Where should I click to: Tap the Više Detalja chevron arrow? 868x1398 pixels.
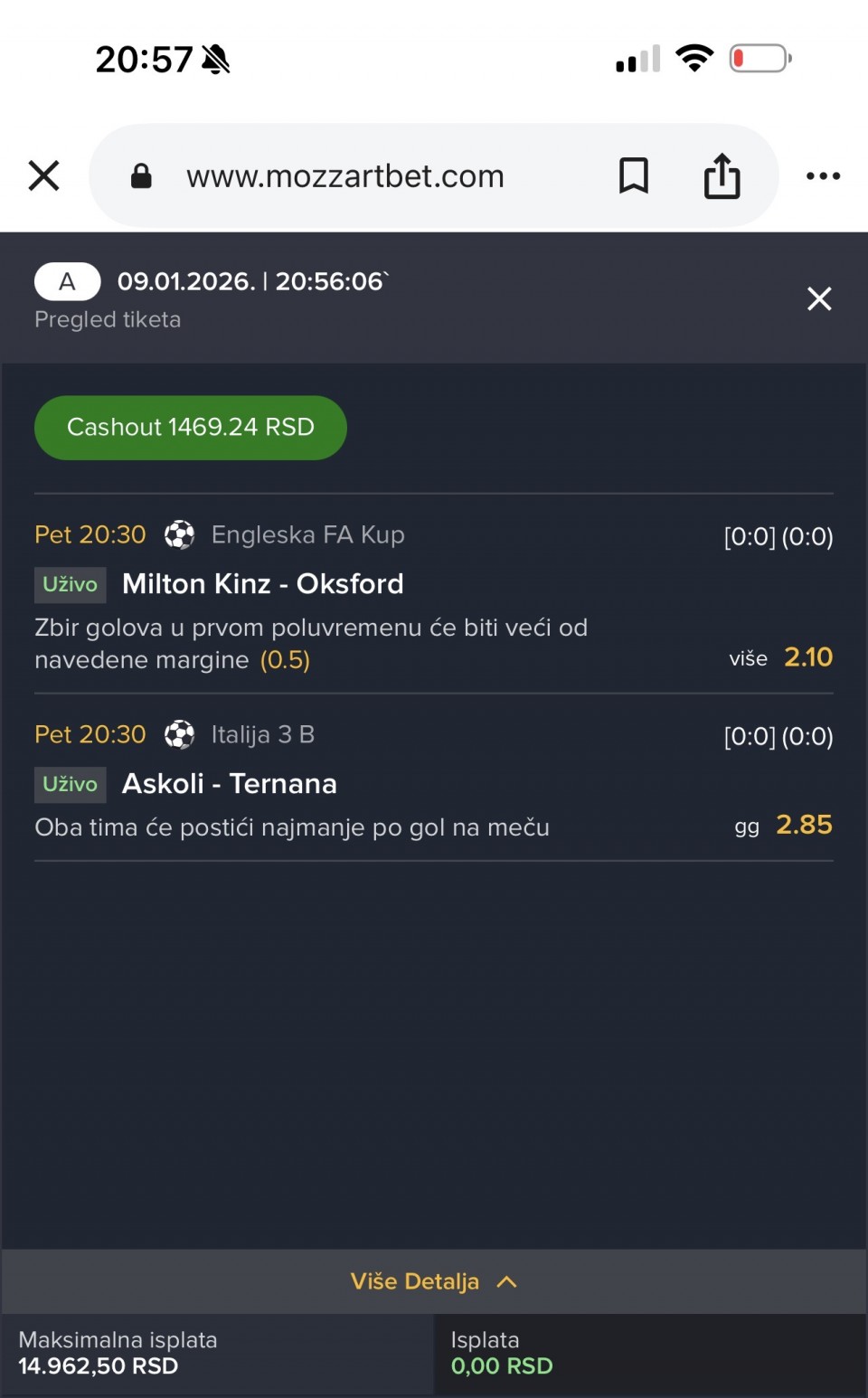pyautogui.click(x=507, y=1281)
